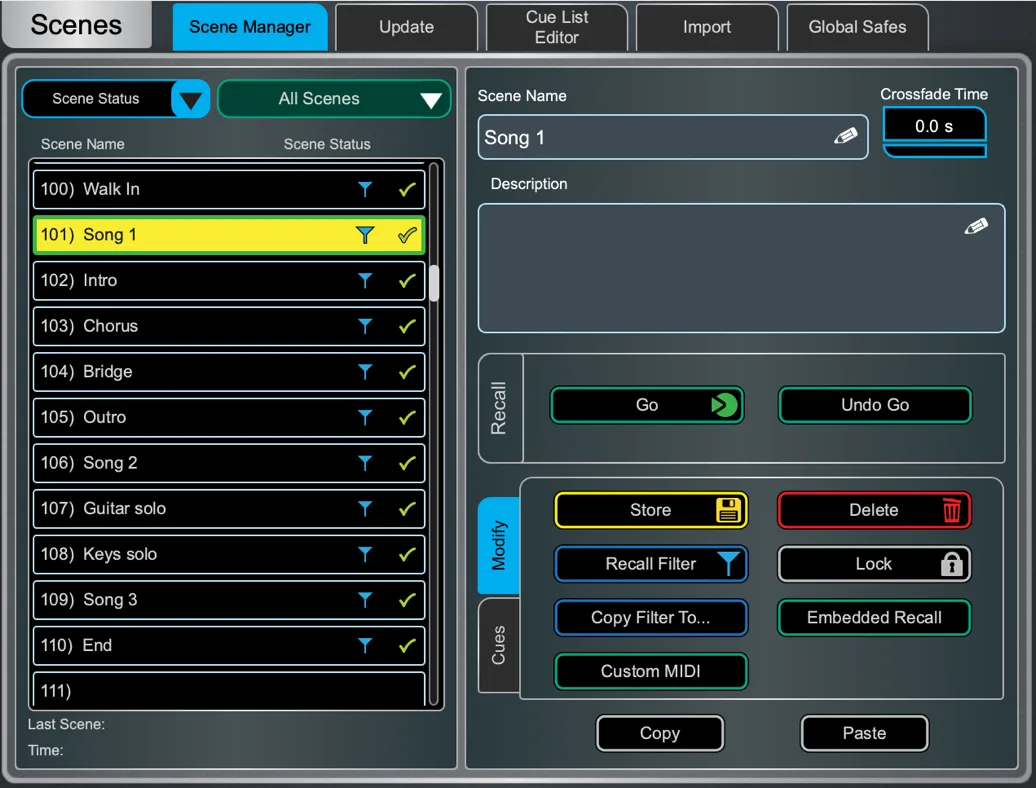The height and width of the screenshot is (788, 1036).
Task: Click filter icon on Intro row
Action: [365, 281]
